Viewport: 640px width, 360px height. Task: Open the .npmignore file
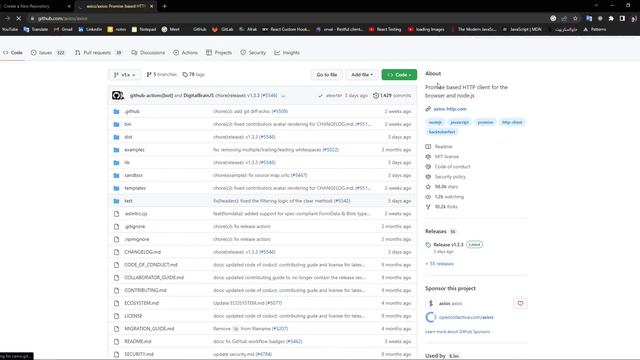pos(136,239)
